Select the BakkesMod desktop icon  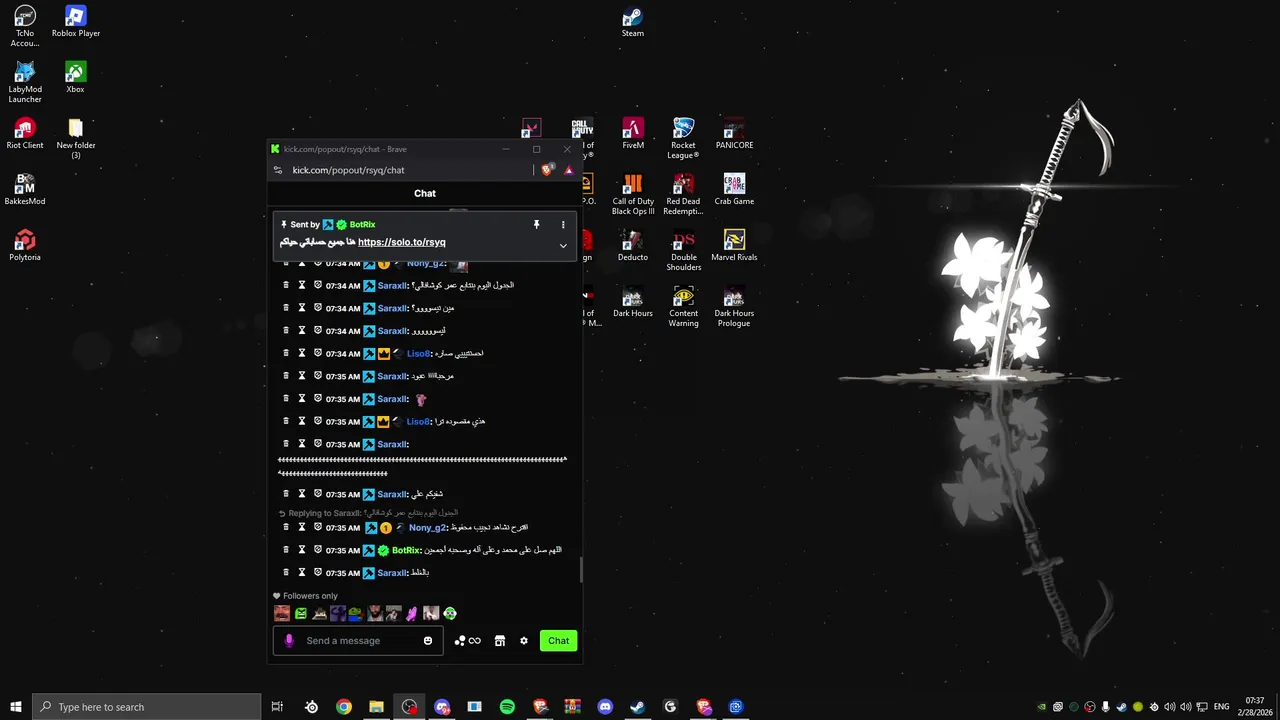(25, 190)
